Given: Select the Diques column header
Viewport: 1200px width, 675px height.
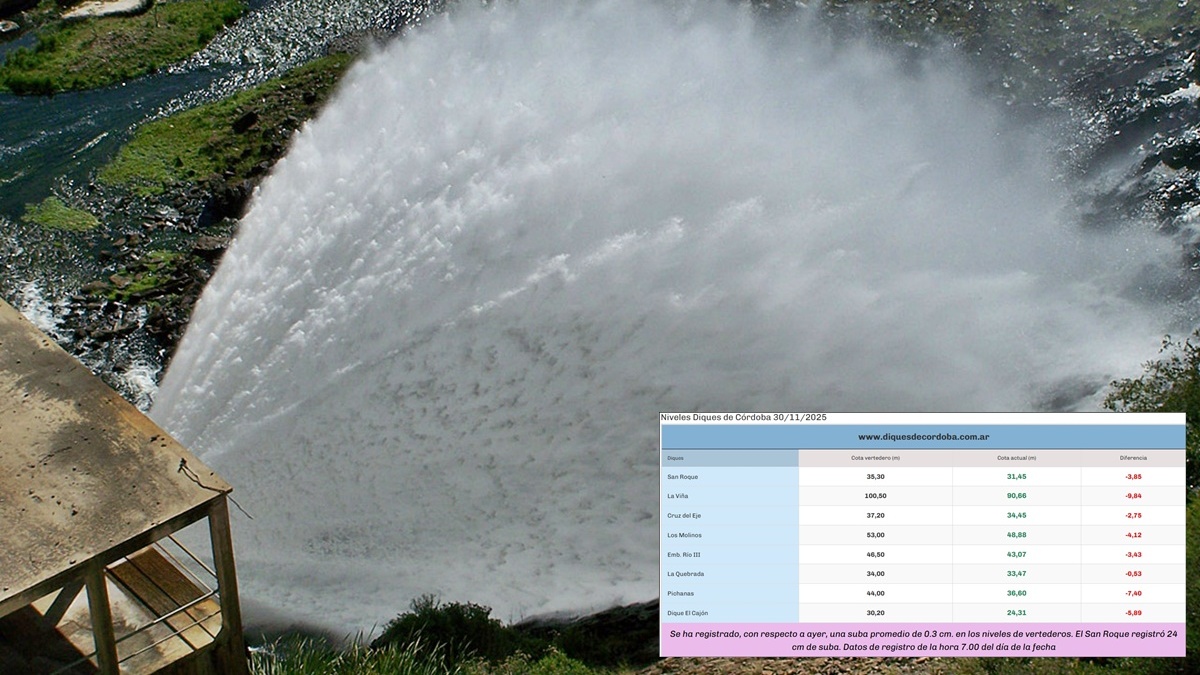Looking at the screenshot, I should pos(676,458).
